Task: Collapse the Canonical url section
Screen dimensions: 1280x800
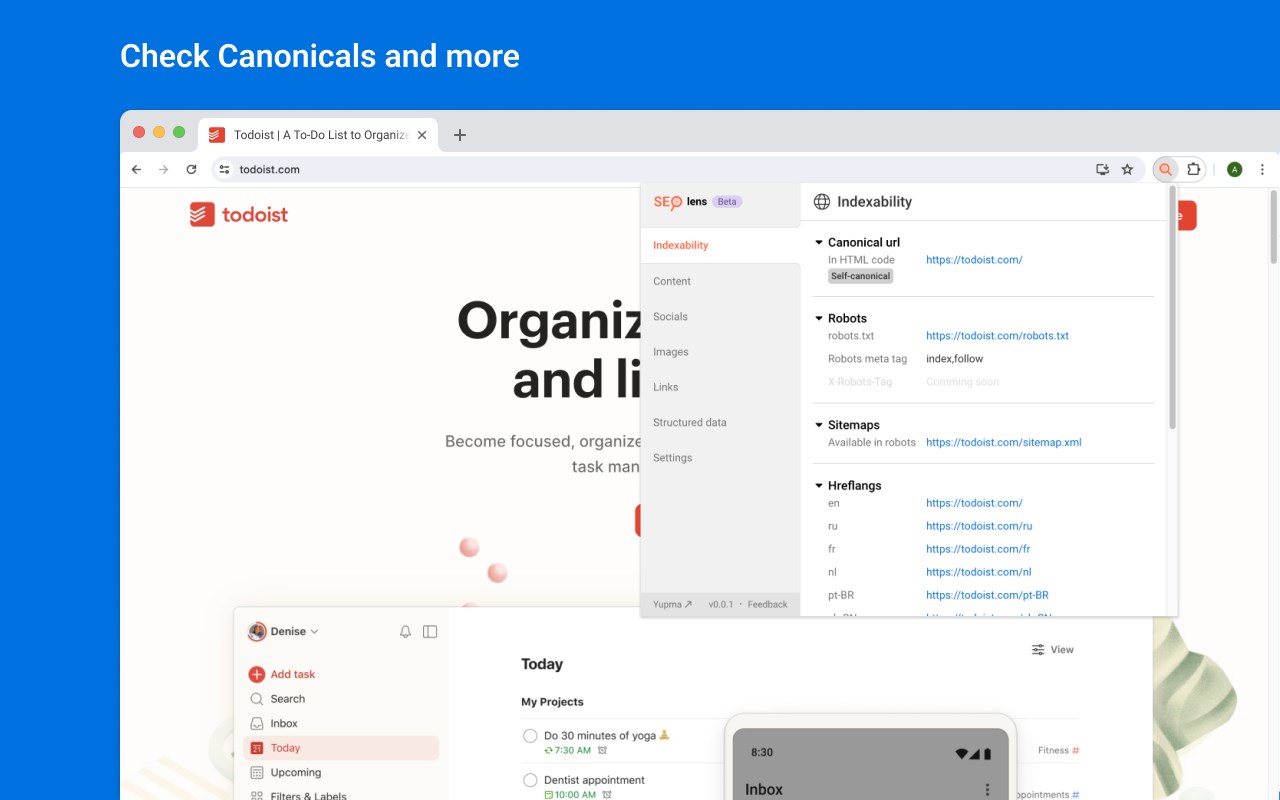Action: pos(819,242)
